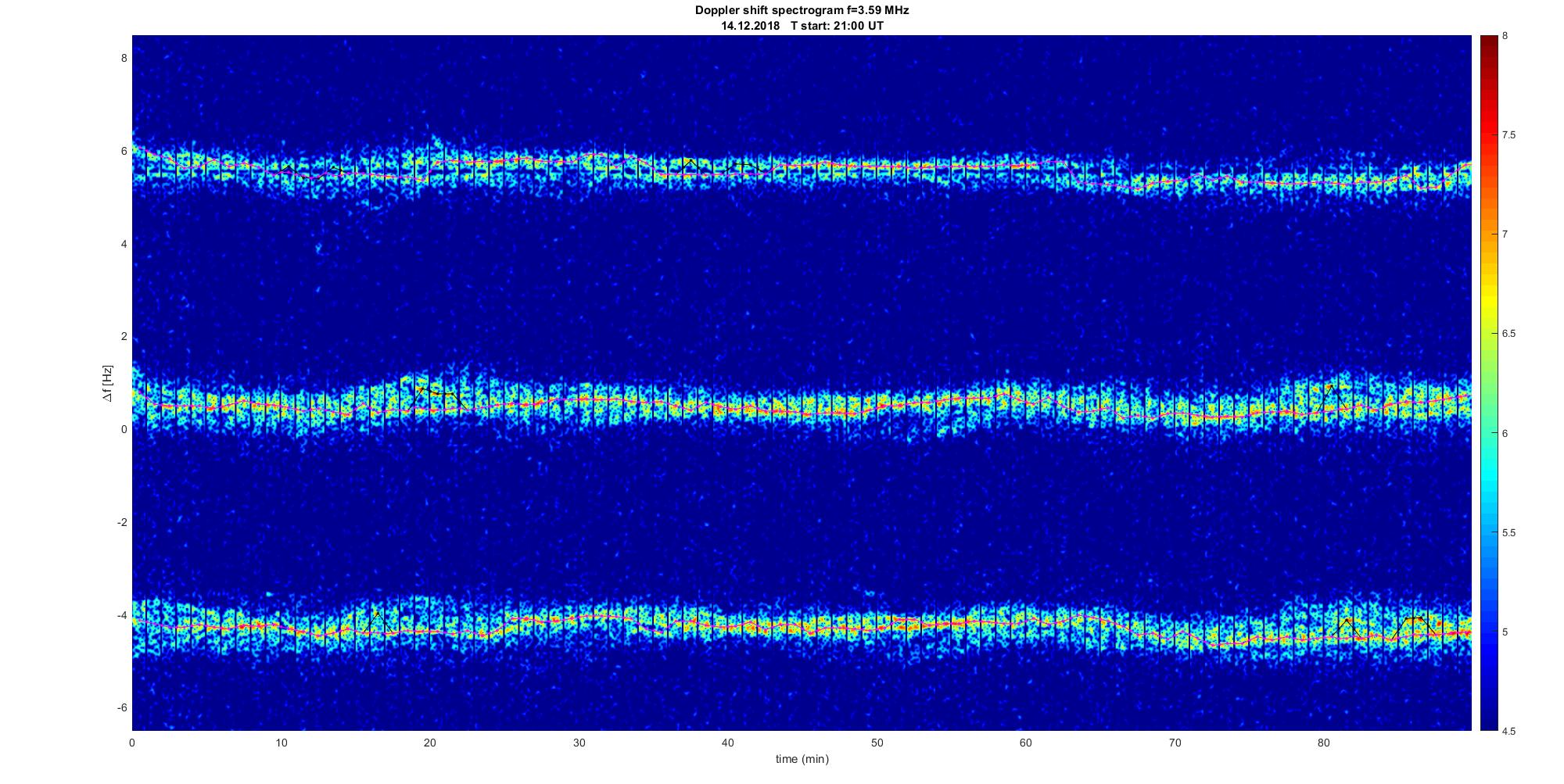This screenshot has height=784, width=1564.
Task: Click the y-axis tick label '4'
Action: (124, 244)
